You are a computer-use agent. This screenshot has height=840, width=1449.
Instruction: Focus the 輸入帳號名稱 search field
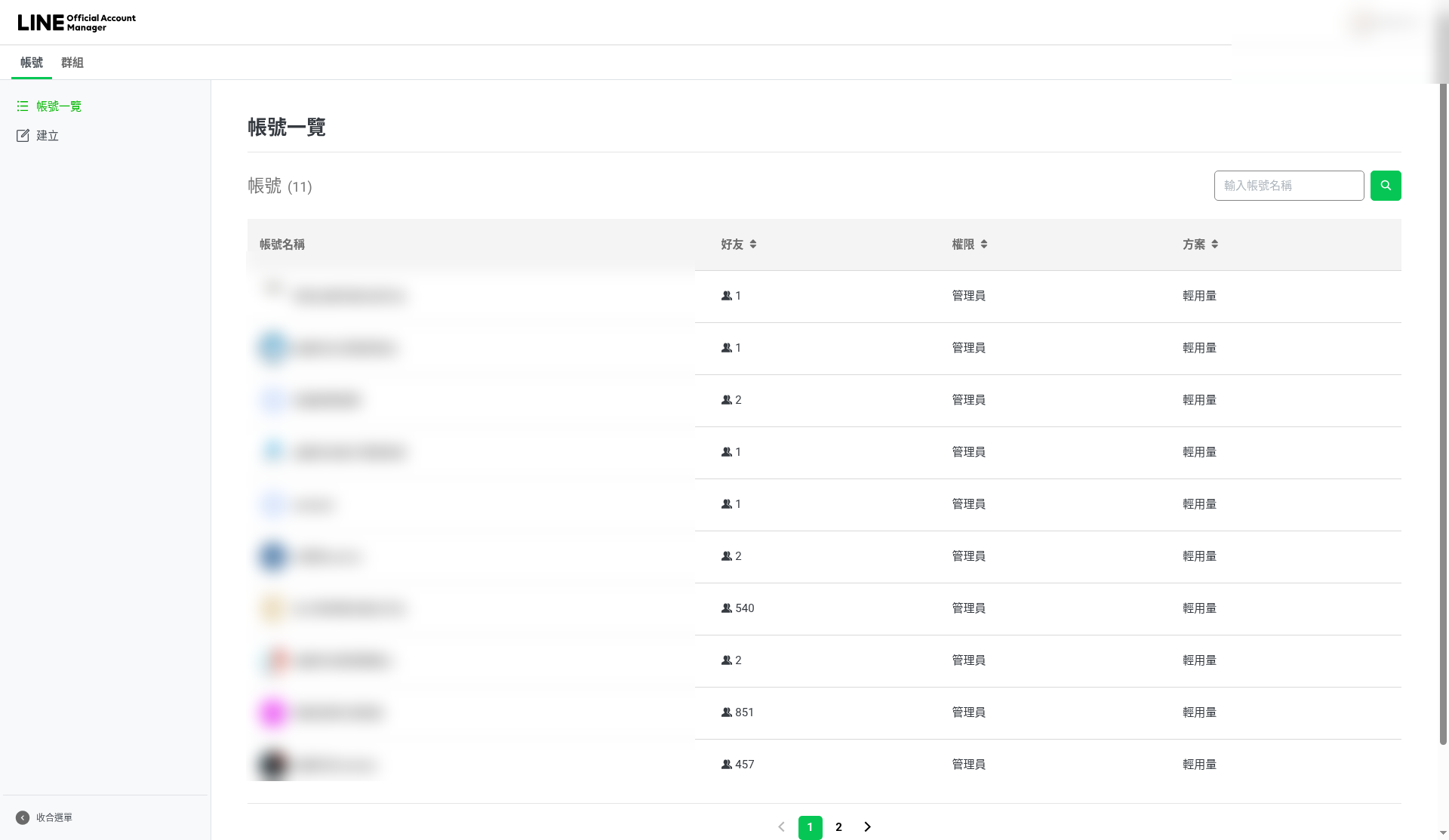(x=1289, y=186)
